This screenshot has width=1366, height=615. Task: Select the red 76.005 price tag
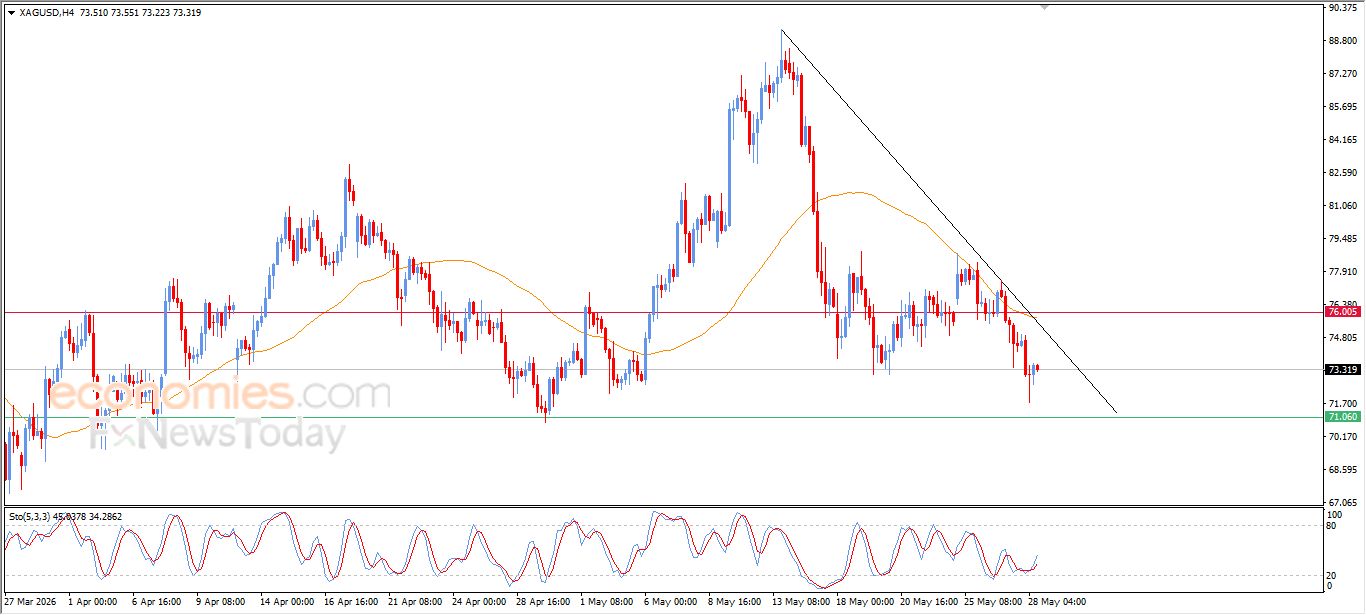click(1343, 312)
